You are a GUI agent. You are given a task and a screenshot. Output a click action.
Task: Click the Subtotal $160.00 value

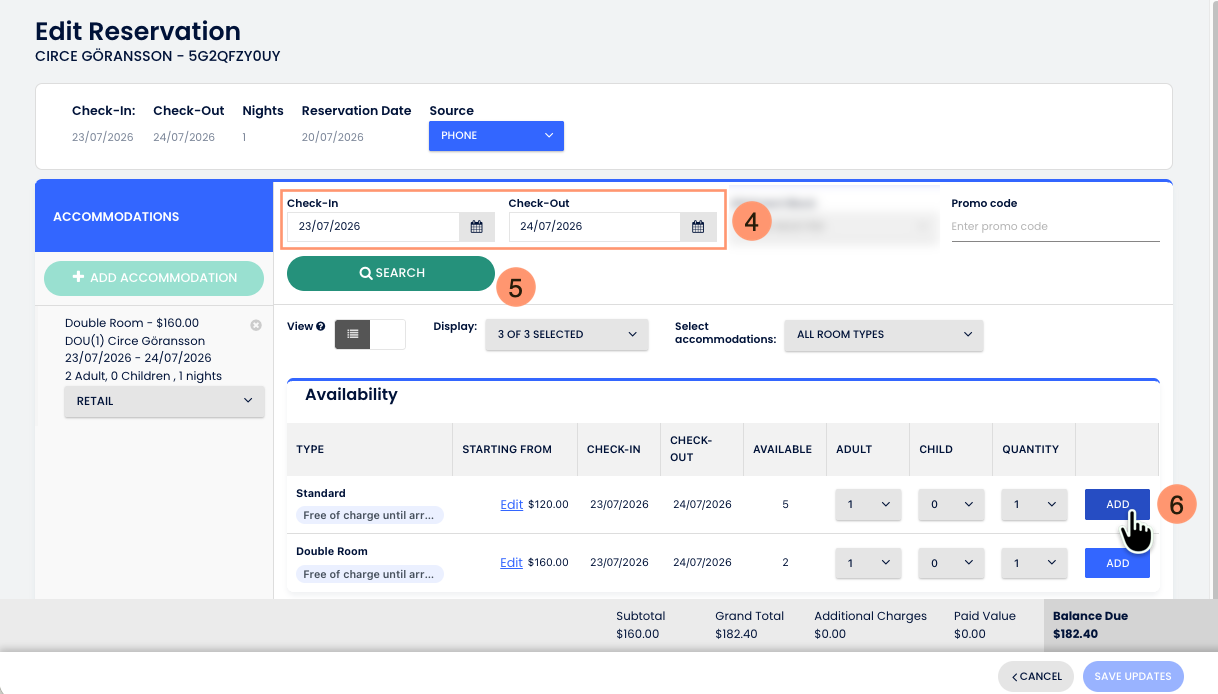click(x=637, y=634)
